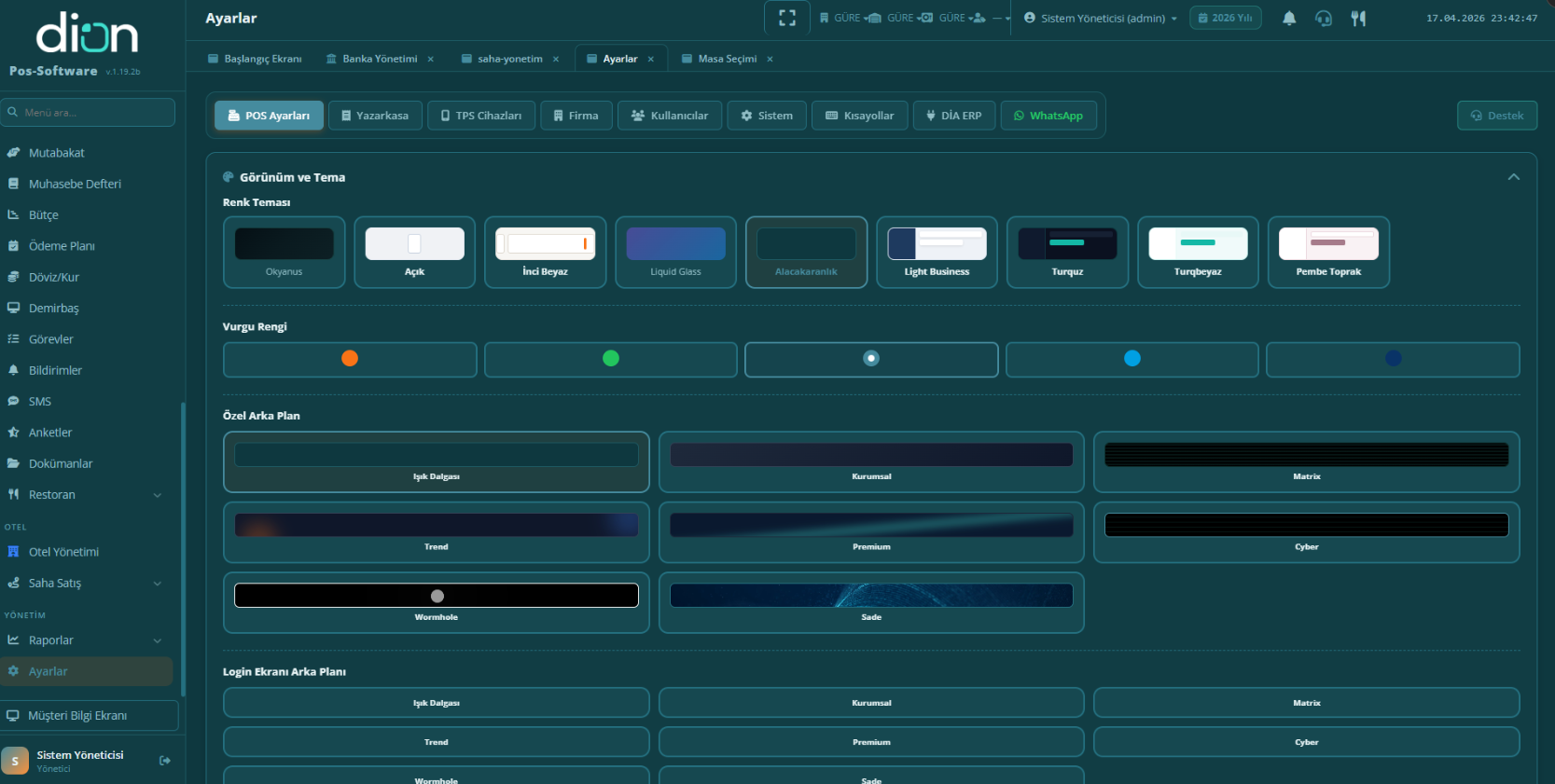Close the Banka Yönetimi tab
Screen dimensions: 1555x784
(431, 59)
